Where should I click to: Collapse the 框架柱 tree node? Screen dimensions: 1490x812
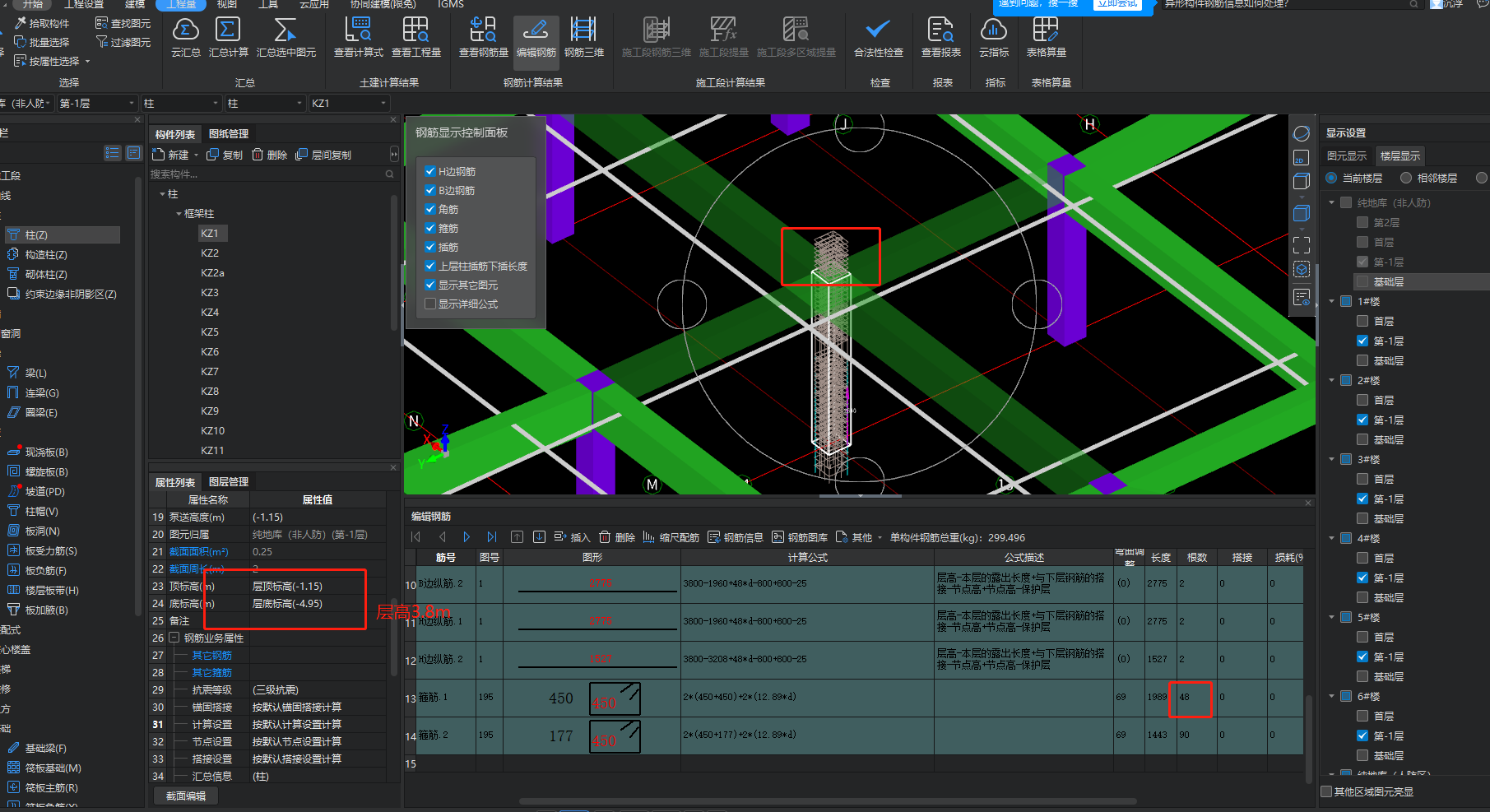click(179, 214)
